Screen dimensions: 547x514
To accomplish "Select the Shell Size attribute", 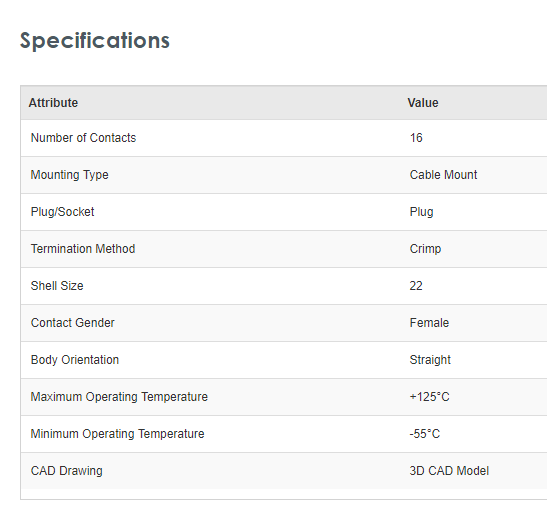I will click(x=57, y=286).
